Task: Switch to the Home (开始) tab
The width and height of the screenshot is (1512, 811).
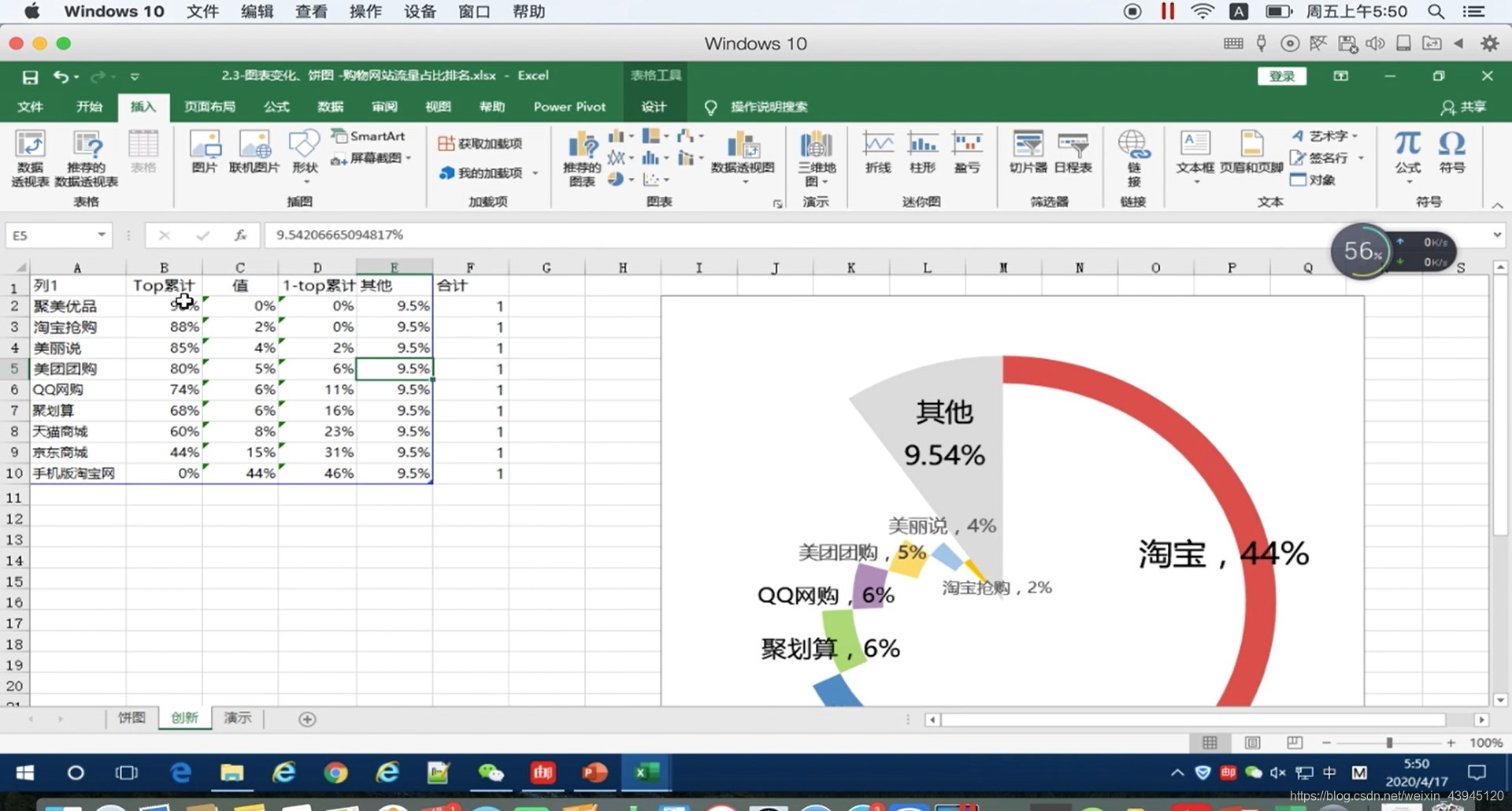Action: point(89,107)
